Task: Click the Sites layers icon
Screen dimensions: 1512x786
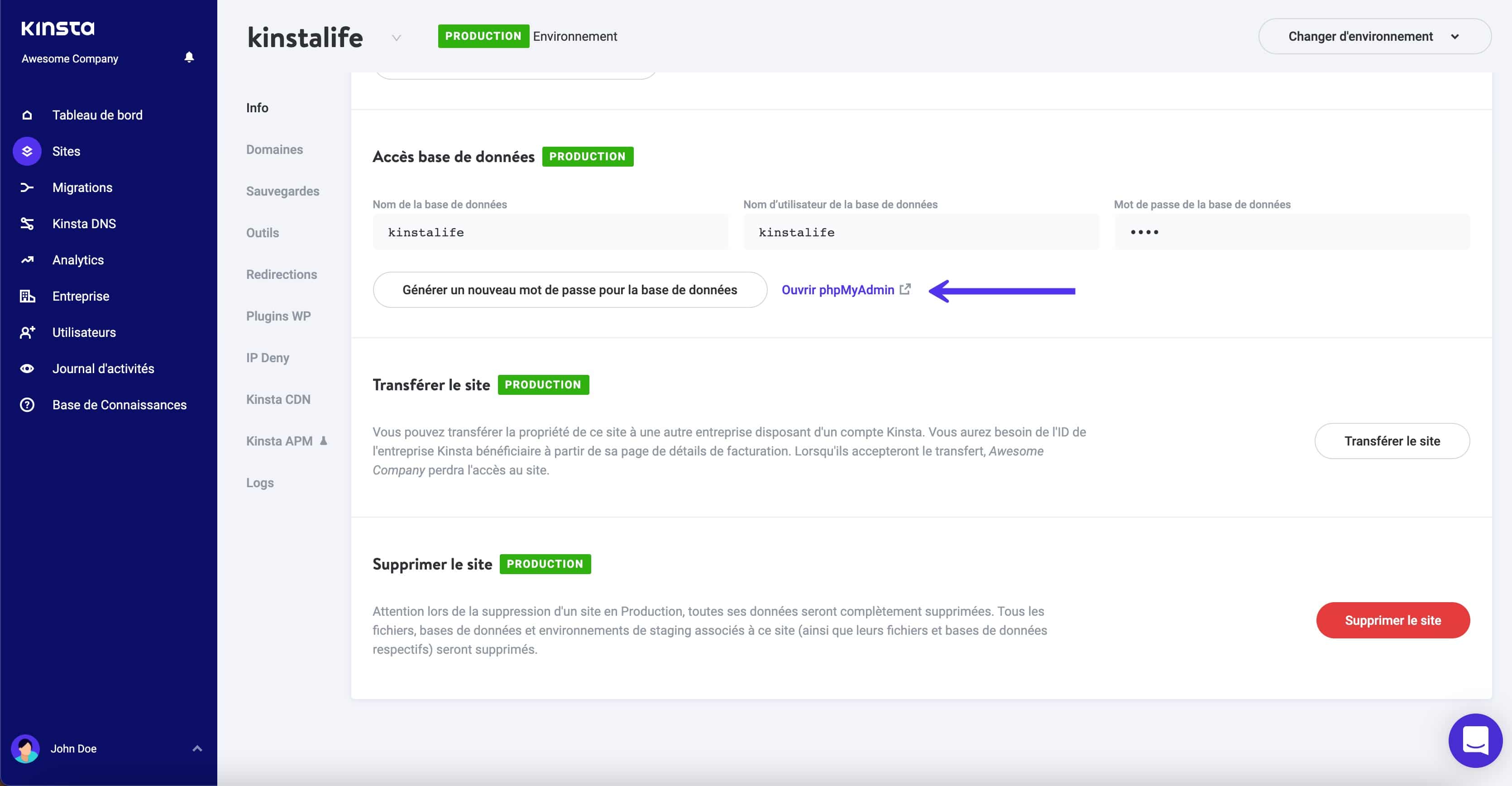Action: (x=27, y=151)
